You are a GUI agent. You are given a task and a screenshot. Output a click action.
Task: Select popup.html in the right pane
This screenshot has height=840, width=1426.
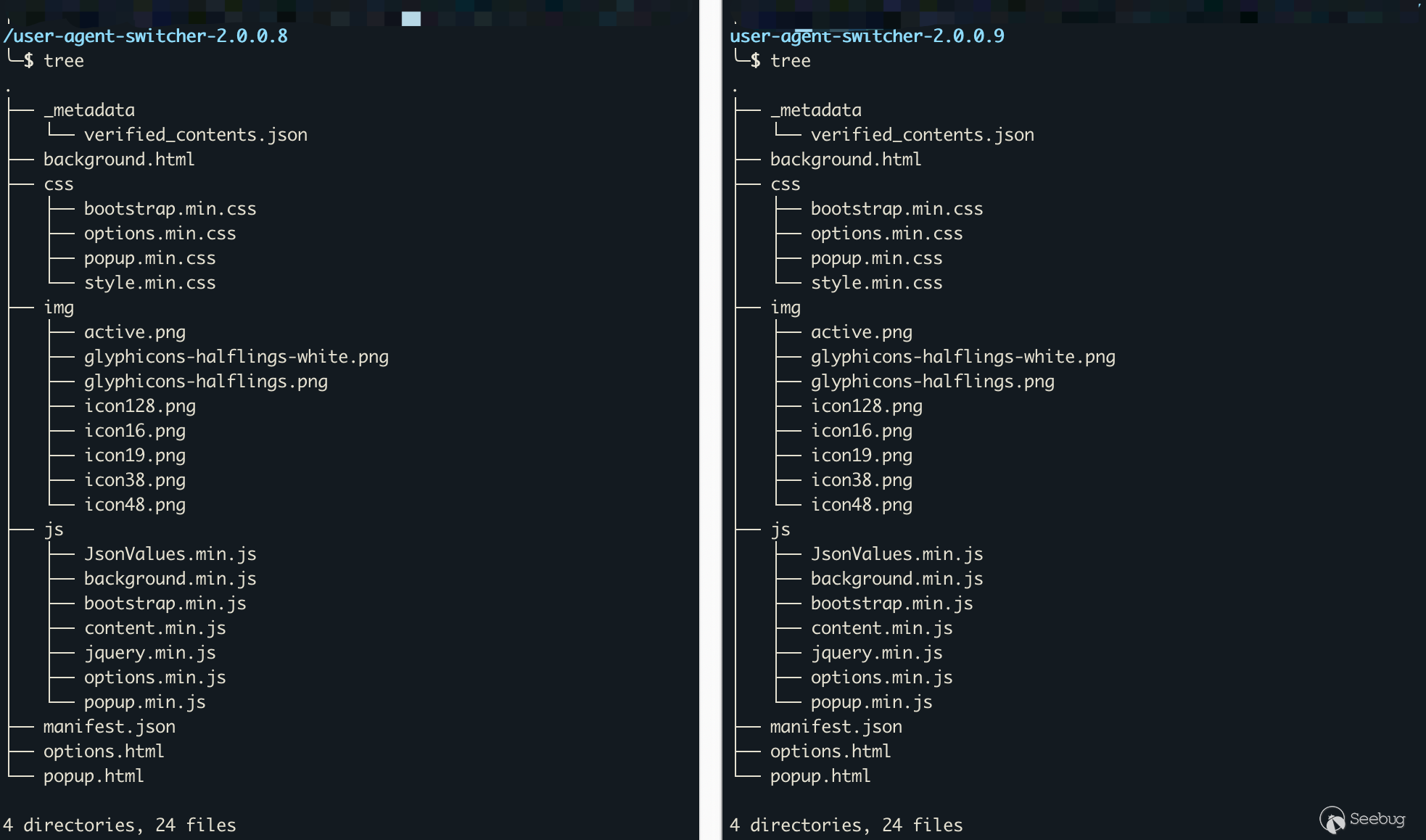(x=820, y=776)
